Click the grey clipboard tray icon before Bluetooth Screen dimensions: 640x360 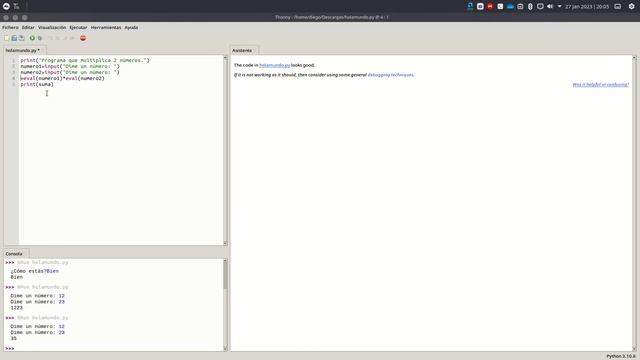tap(520, 6)
